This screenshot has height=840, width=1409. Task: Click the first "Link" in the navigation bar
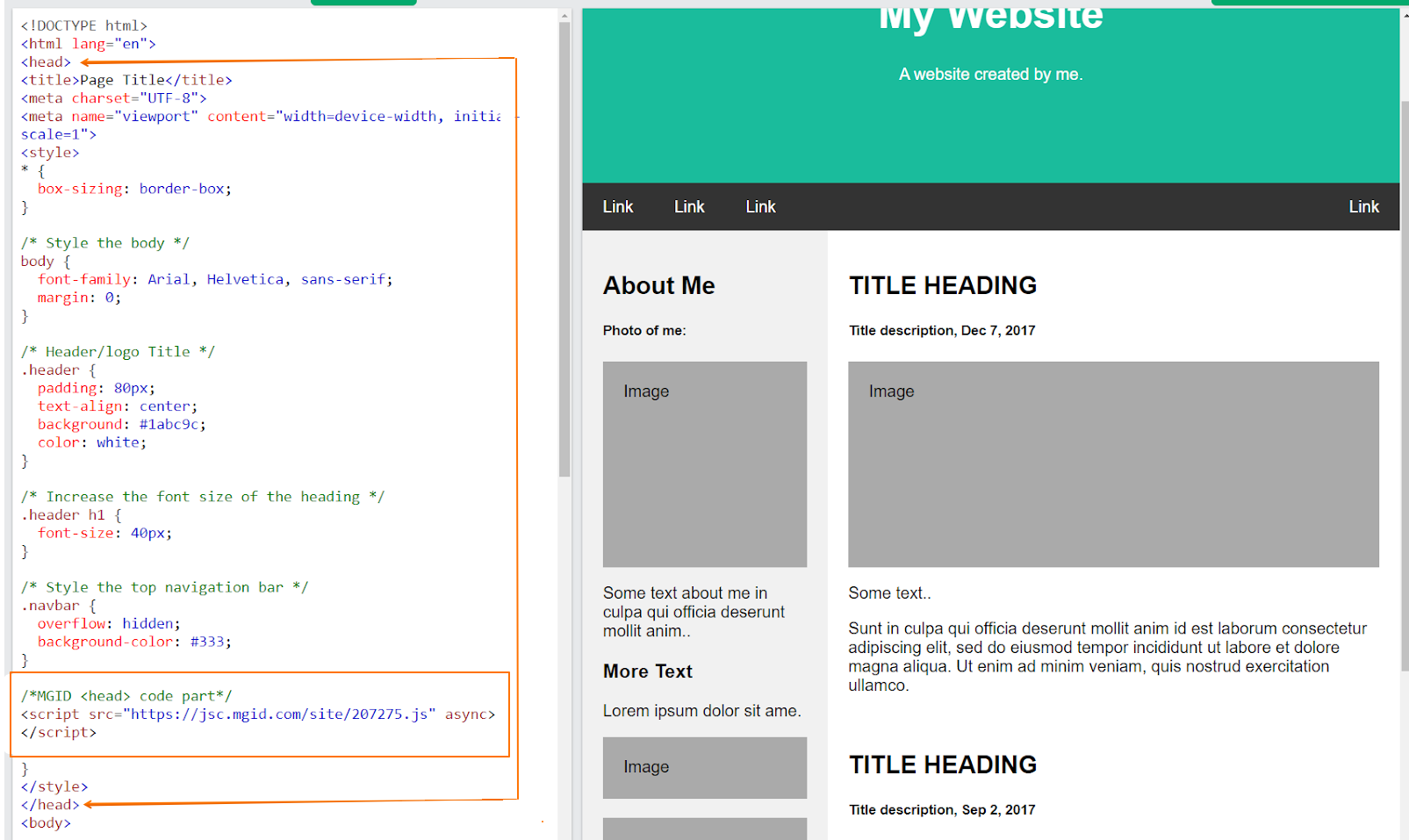point(617,206)
